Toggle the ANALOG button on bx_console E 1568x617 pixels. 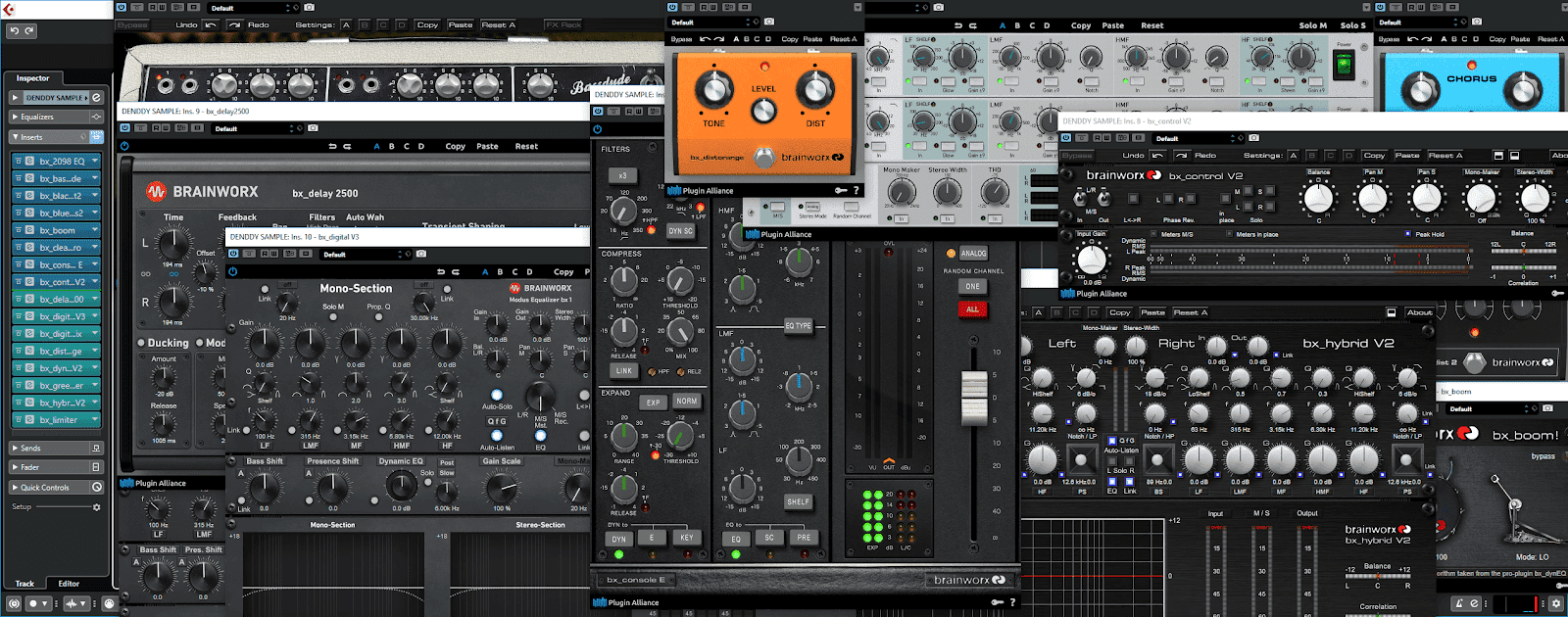[x=973, y=253]
